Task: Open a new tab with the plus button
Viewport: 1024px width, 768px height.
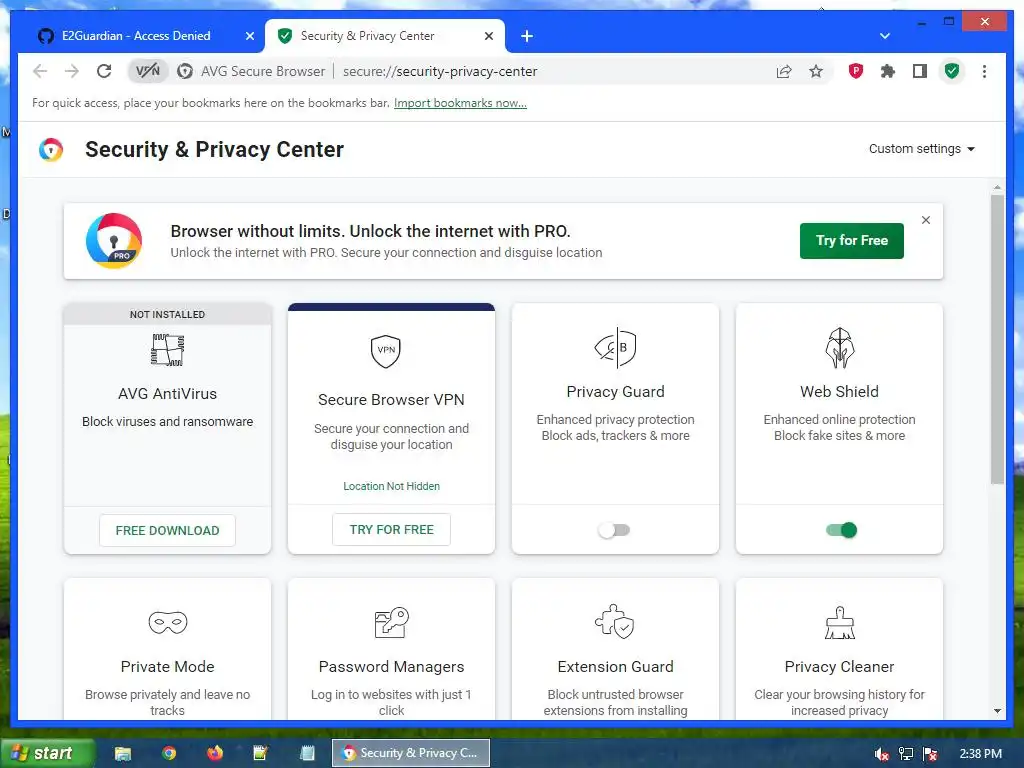Action: [527, 36]
